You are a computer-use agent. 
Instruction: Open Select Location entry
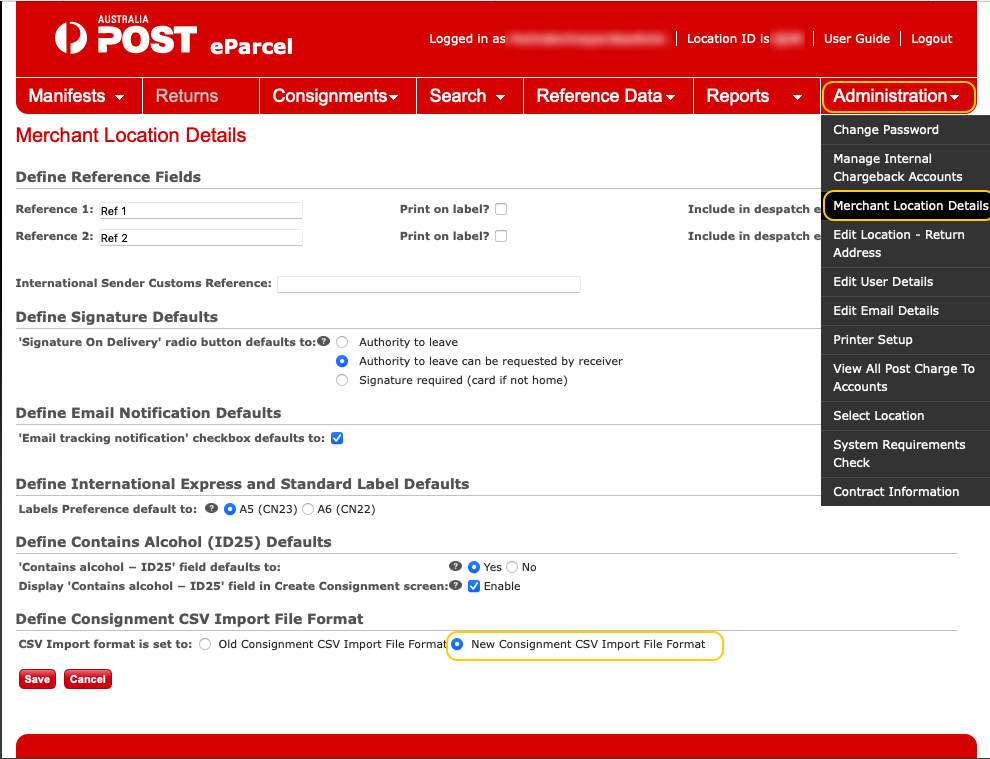tap(905, 415)
